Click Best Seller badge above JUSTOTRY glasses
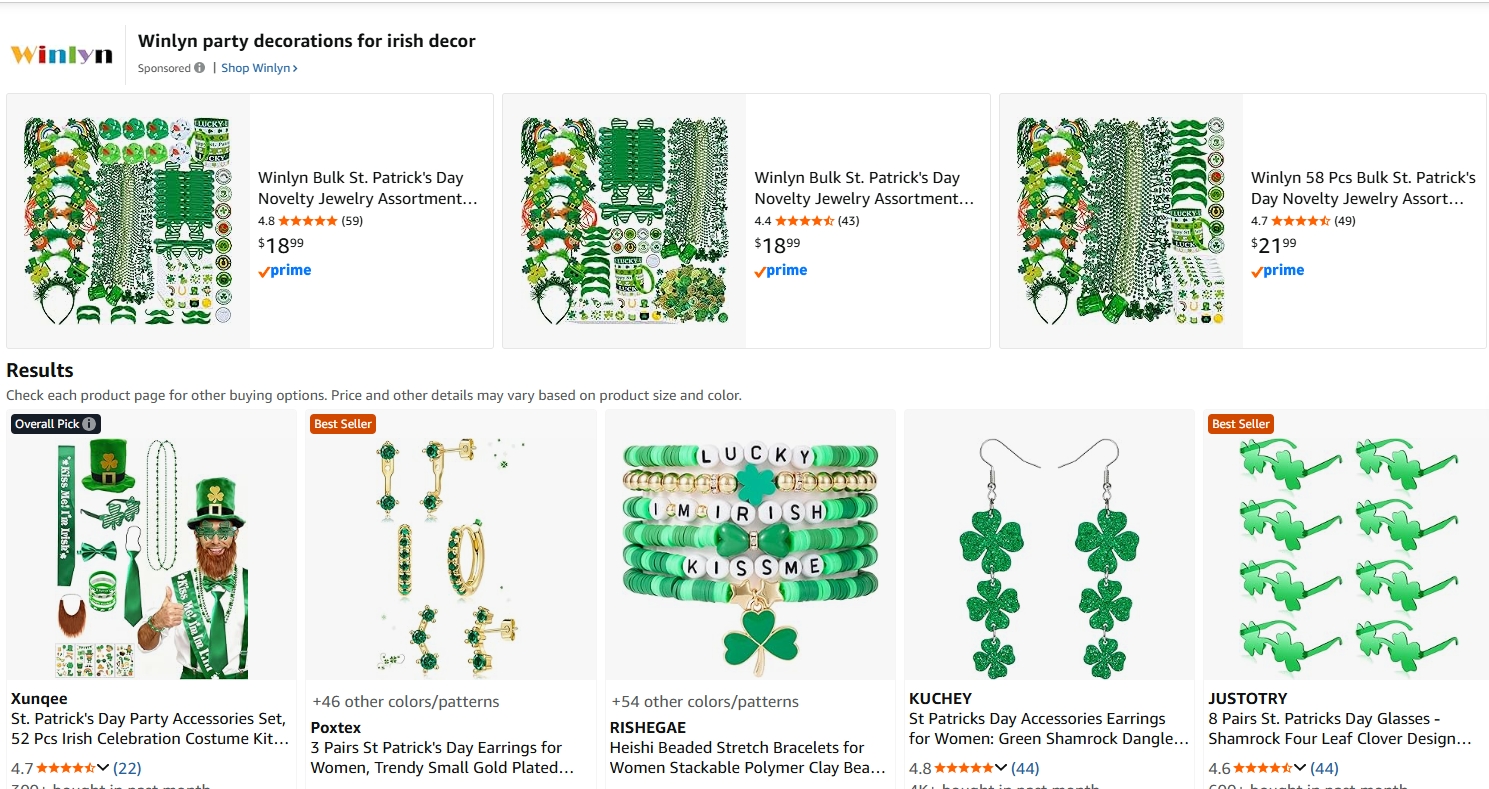Image resolution: width=1489 pixels, height=789 pixels. tap(1240, 424)
